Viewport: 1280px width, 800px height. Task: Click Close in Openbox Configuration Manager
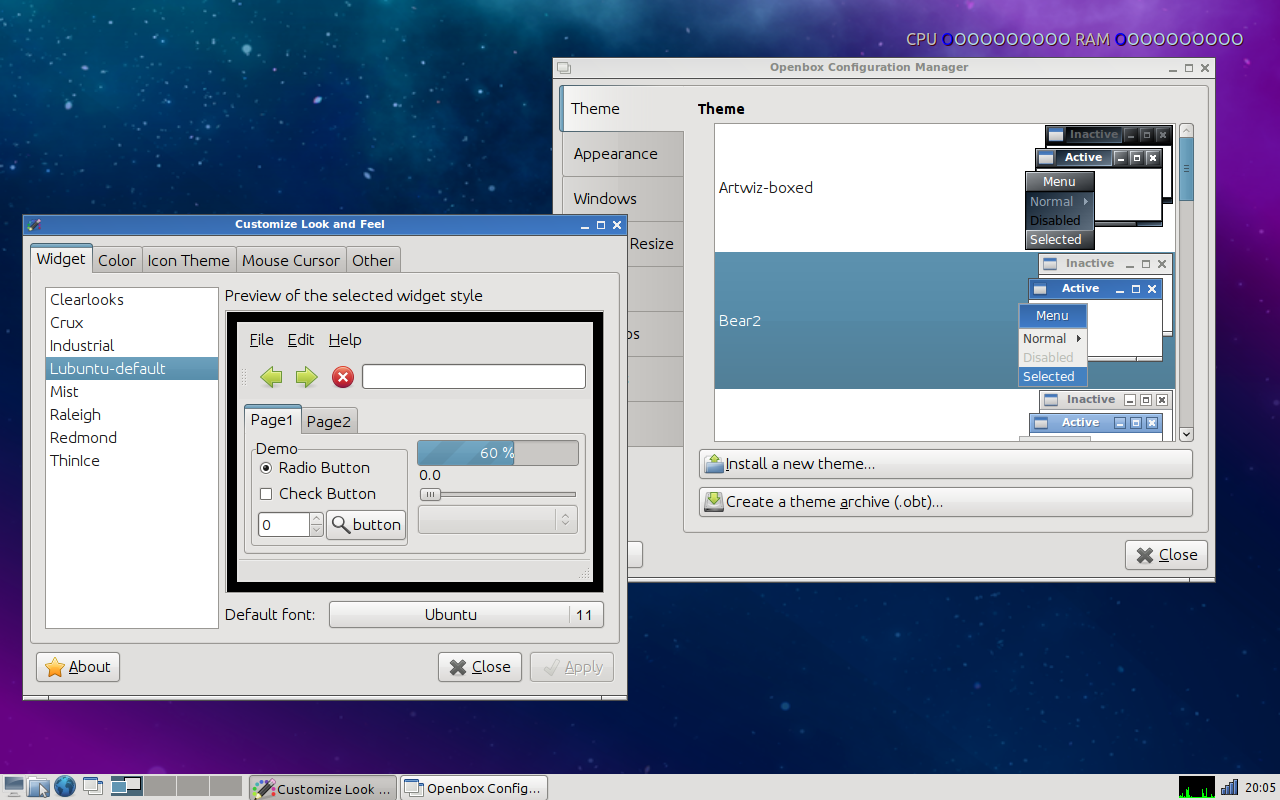click(x=1167, y=555)
